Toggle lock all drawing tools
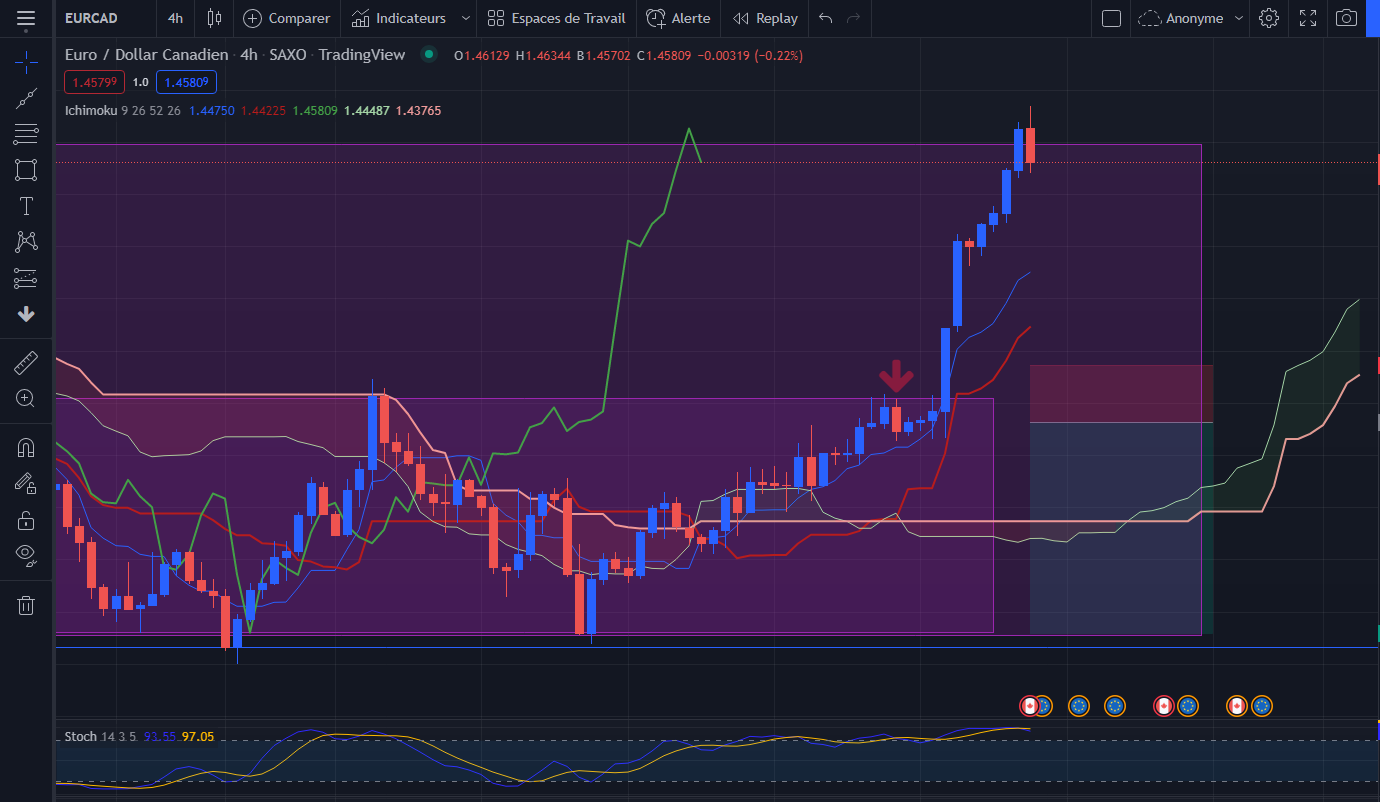1380x802 pixels. [26, 520]
